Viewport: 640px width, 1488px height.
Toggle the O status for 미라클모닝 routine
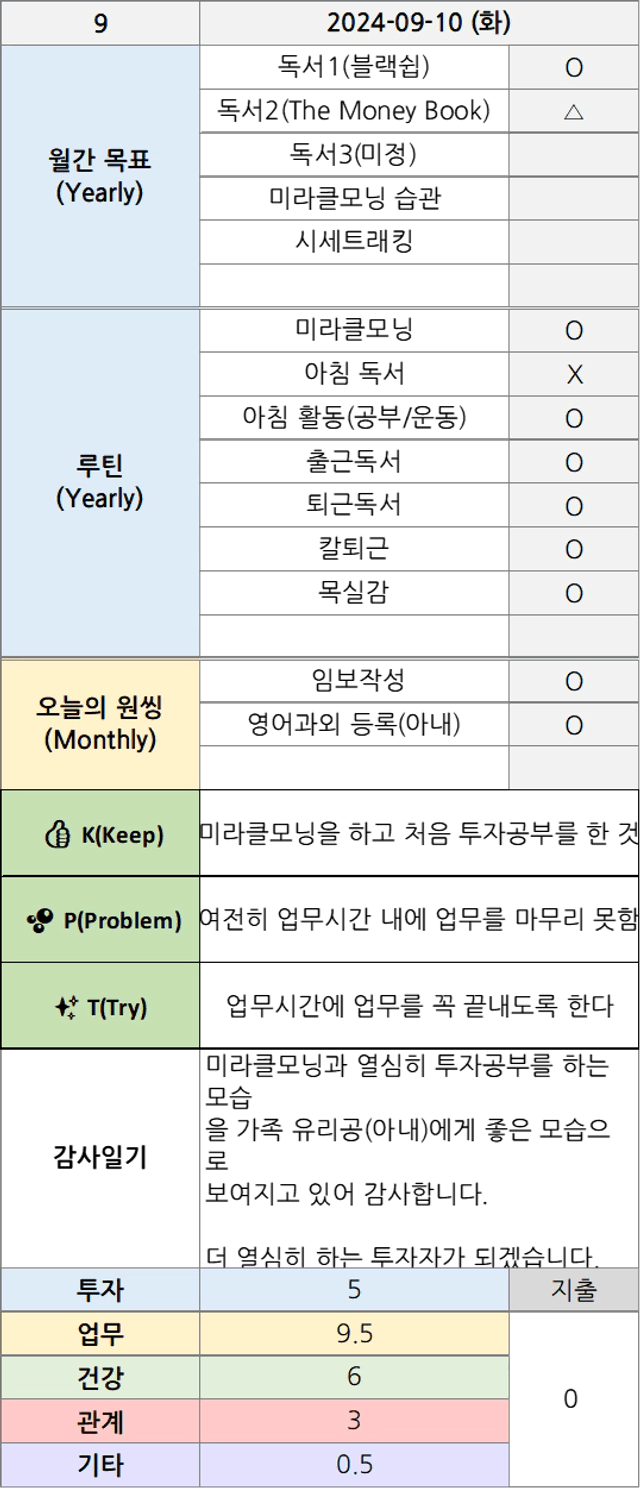pyautogui.click(x=574, y=331)
